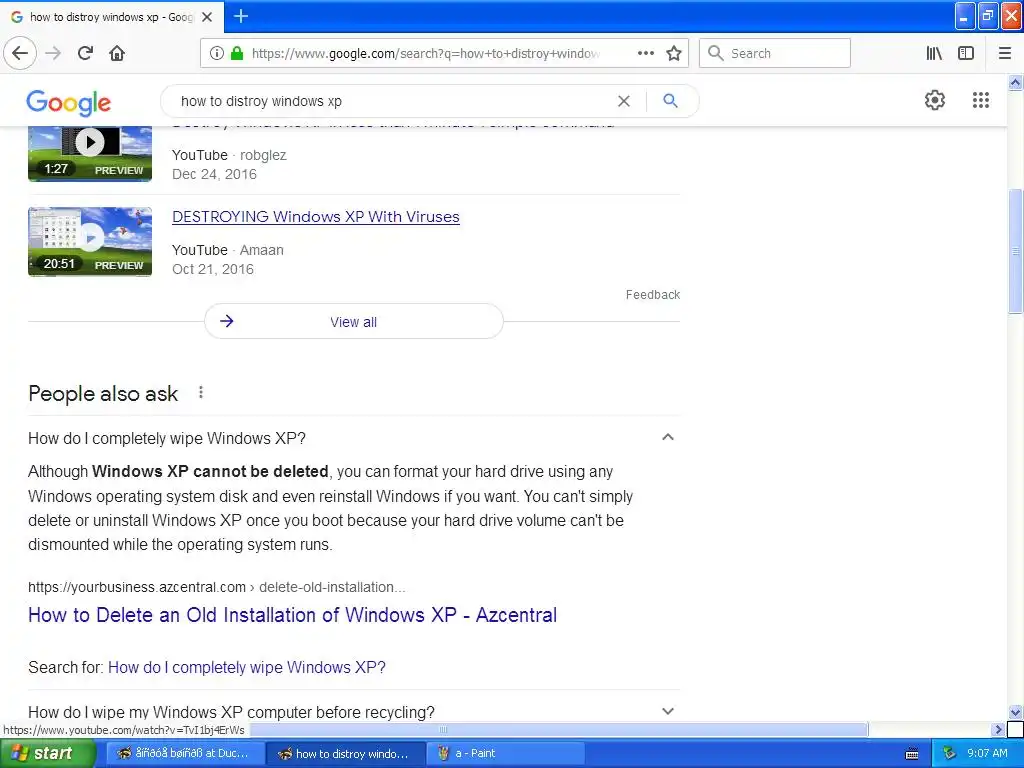1024x768 pixels.
Task: Open the Firefox hamburger menu
Action: tap(1005, 54)
